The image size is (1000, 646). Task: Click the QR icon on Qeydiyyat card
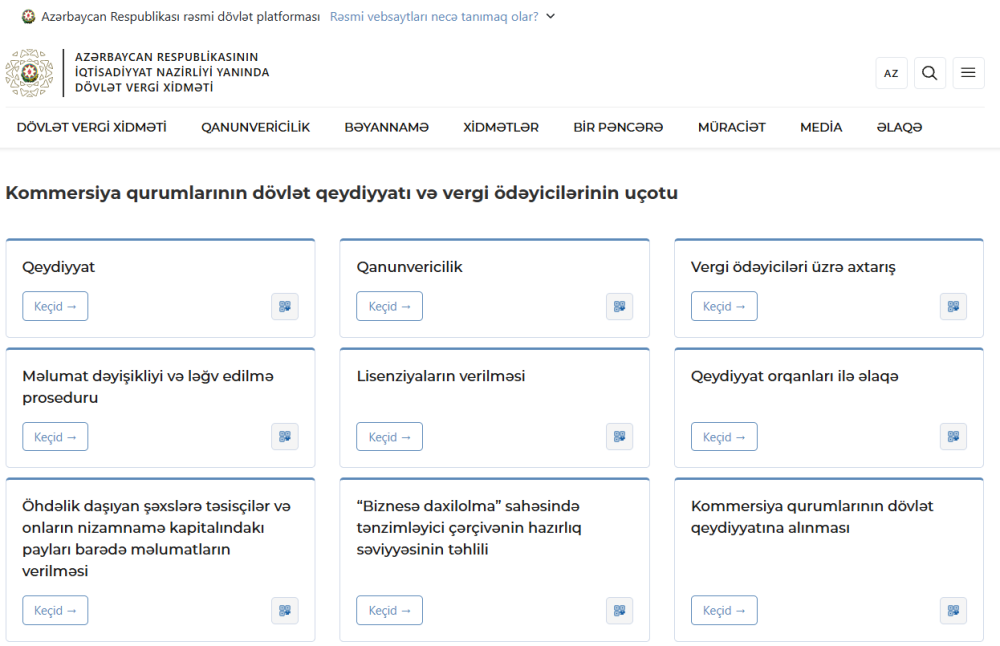coord(285,307)
